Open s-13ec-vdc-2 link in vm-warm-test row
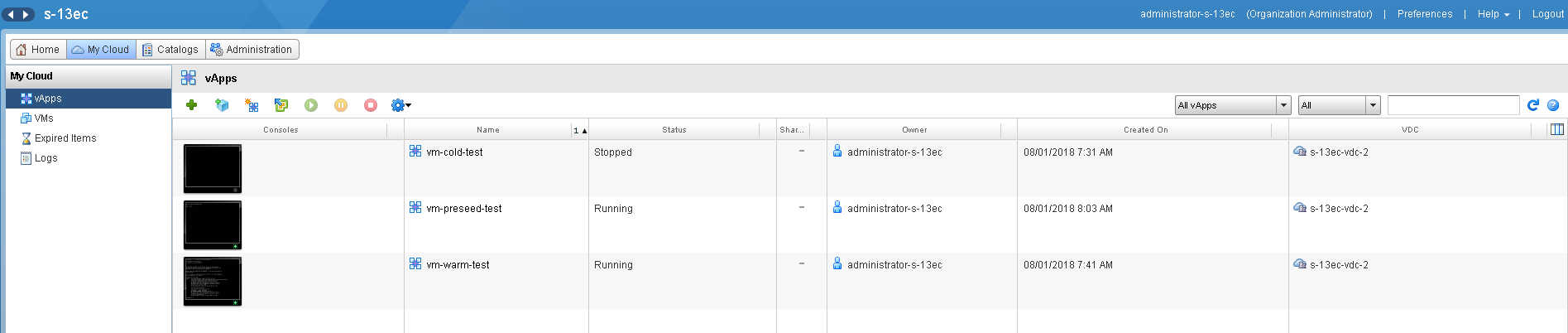 [1339, 265]
